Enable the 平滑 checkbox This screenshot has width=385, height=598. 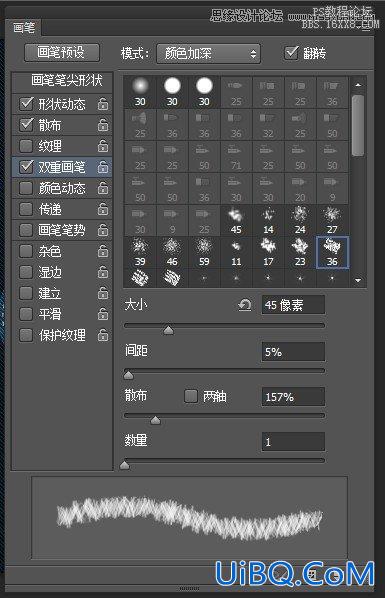pyautogui.click(x=26, y=314)
